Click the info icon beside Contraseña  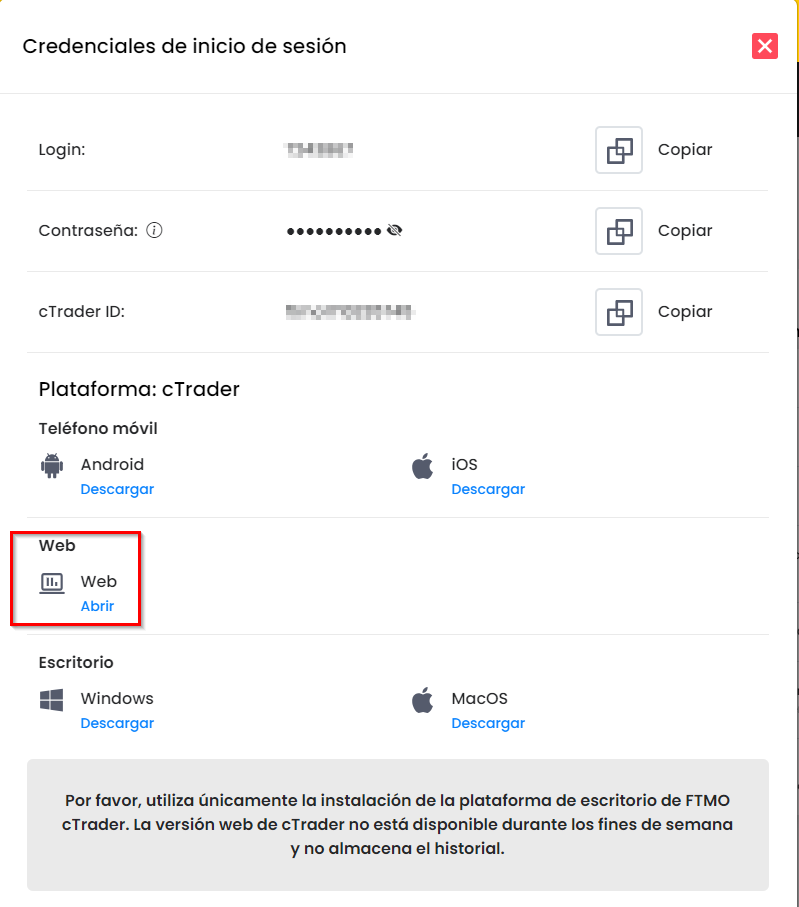(154, 231)
